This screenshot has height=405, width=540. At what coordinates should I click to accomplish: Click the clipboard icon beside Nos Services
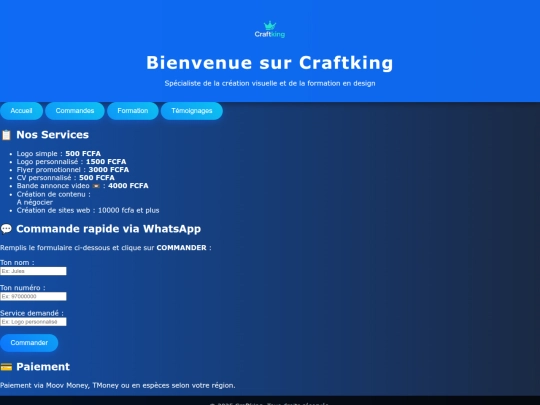[x=6, y=135]
